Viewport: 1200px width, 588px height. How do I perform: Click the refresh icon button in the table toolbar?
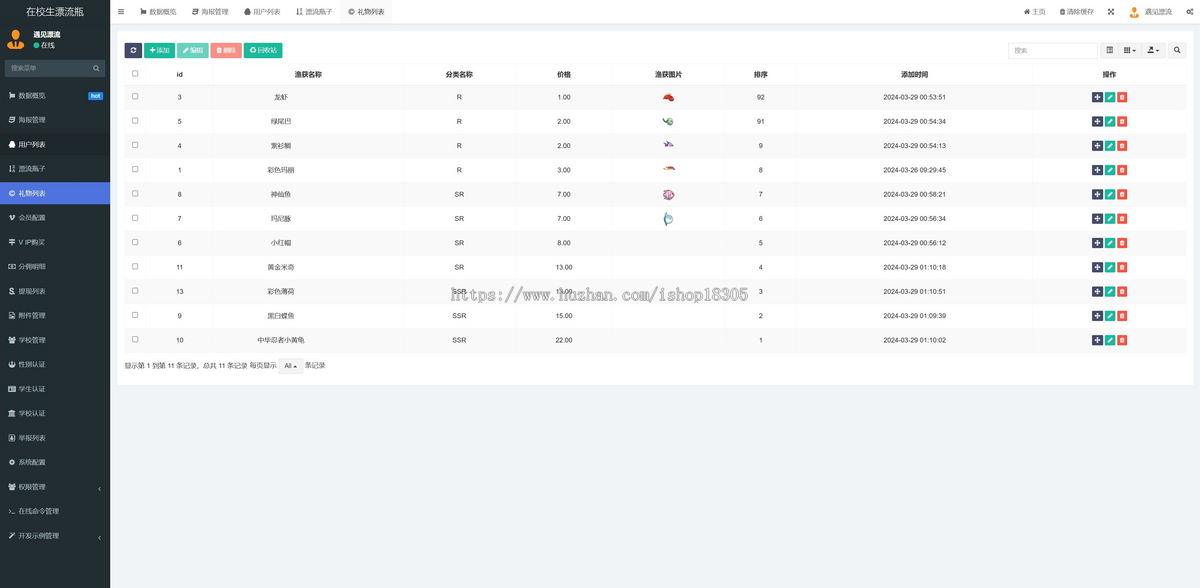133,50
